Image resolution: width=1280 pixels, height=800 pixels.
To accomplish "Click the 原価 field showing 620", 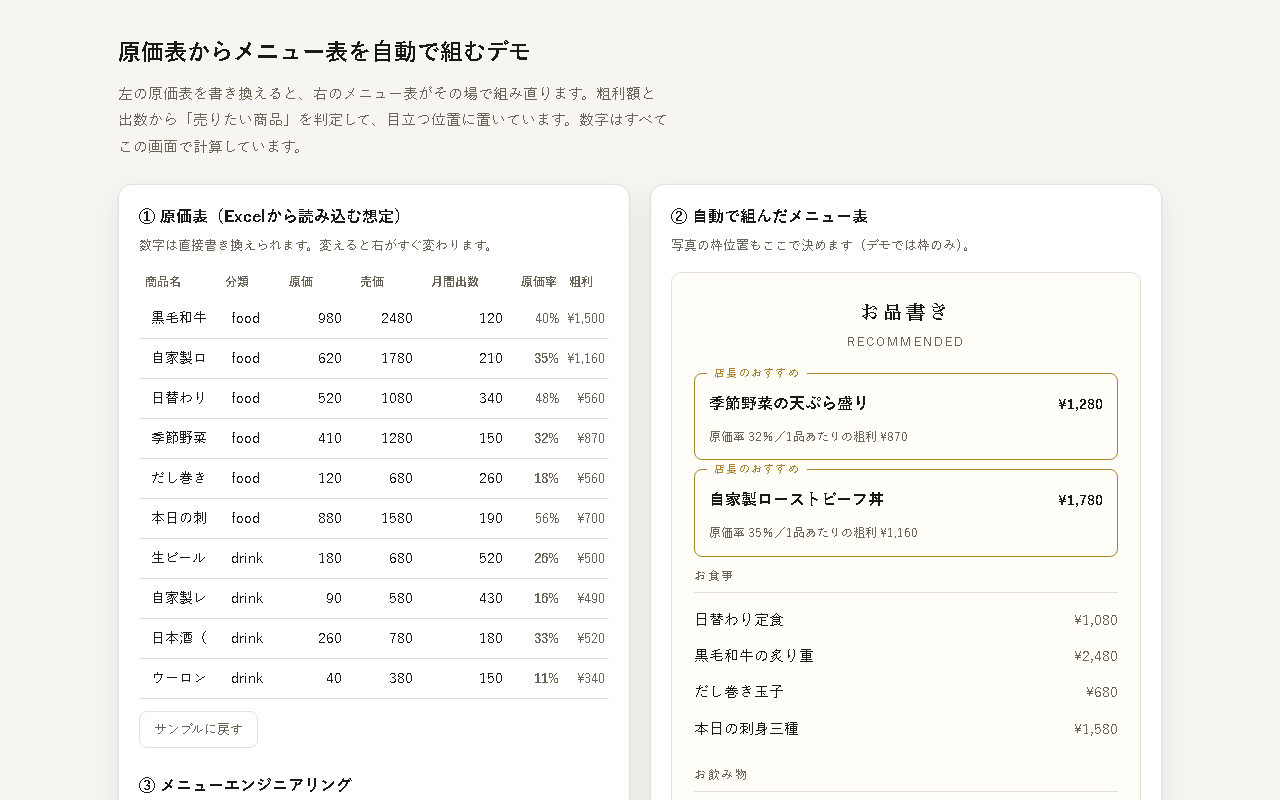I will click(x=317, y=358).
